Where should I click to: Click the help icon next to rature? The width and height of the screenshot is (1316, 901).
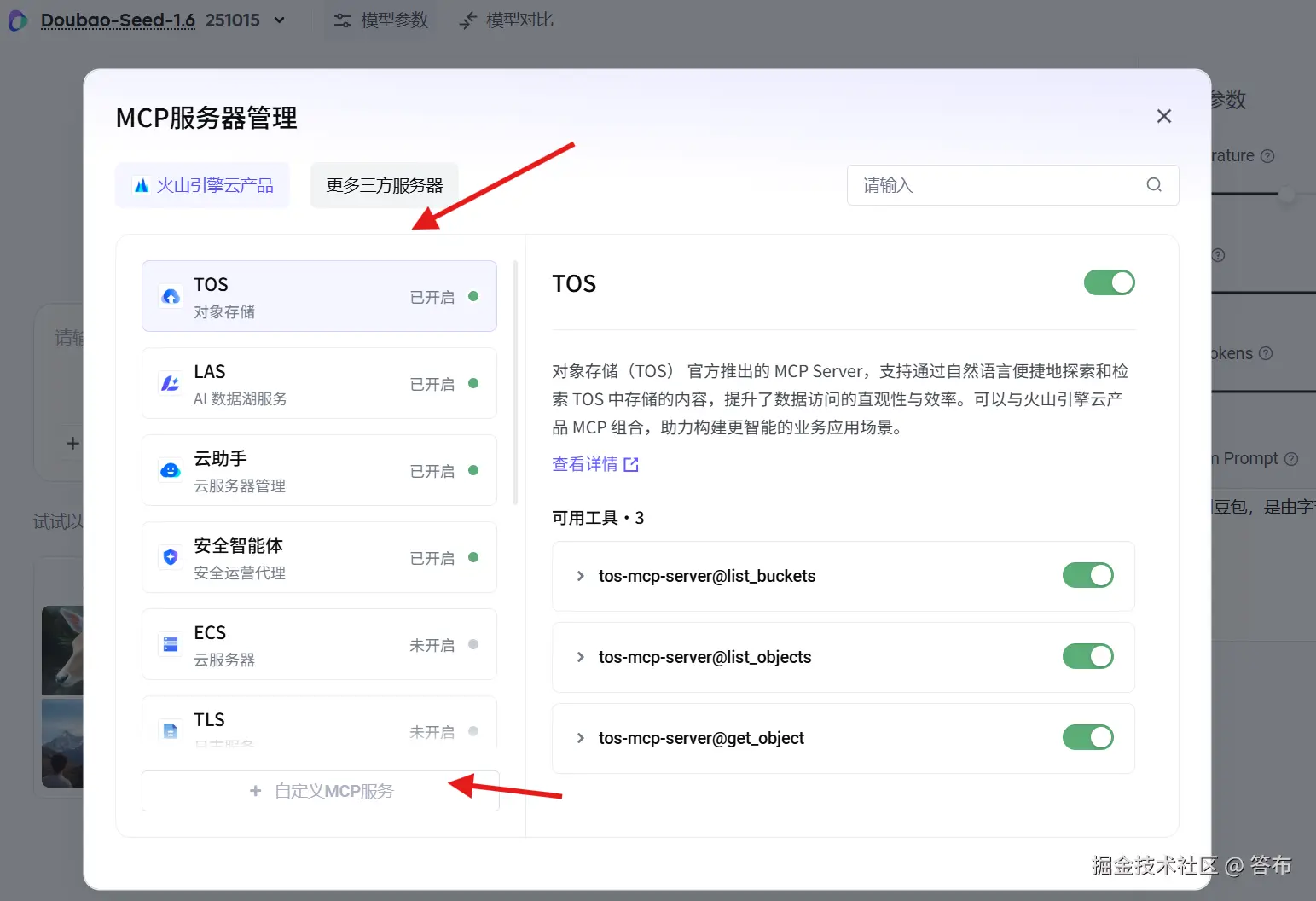tap(1267, 156)
